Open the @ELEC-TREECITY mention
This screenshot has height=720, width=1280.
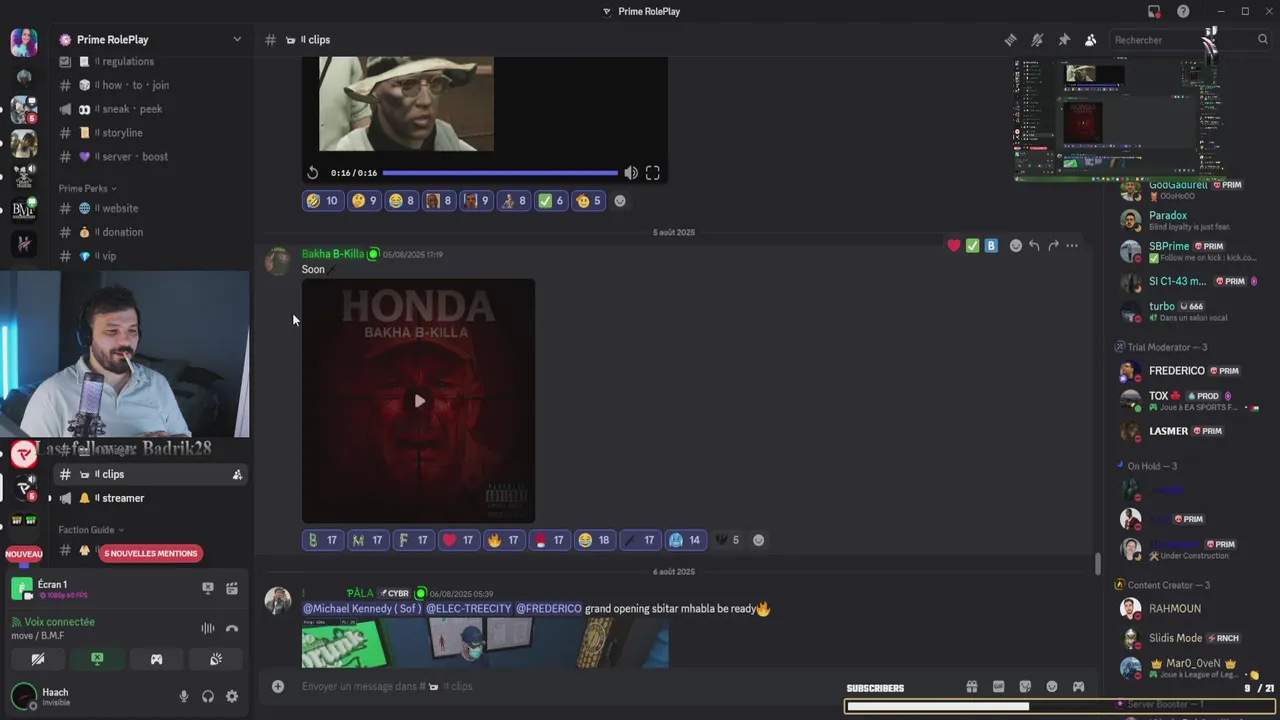click(468, 608)
